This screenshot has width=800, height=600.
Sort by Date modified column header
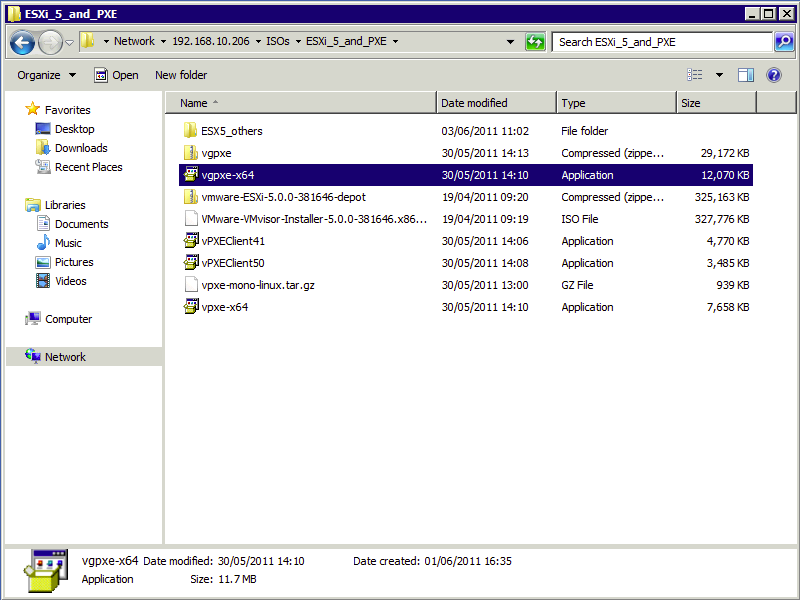pos(496,103)
